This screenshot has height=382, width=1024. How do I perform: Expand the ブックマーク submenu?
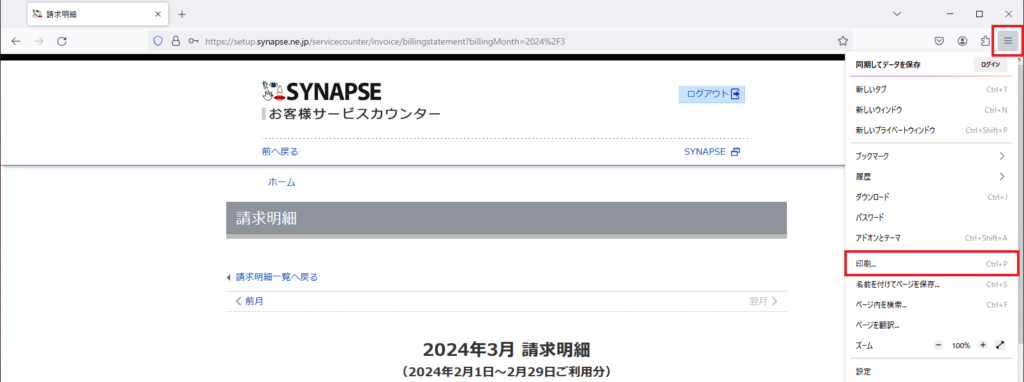coord(931,156)
